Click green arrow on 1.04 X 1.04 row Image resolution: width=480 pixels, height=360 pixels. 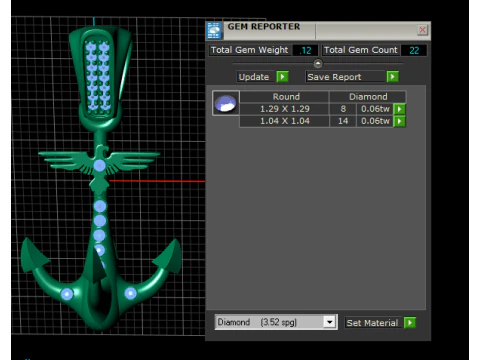399,121
